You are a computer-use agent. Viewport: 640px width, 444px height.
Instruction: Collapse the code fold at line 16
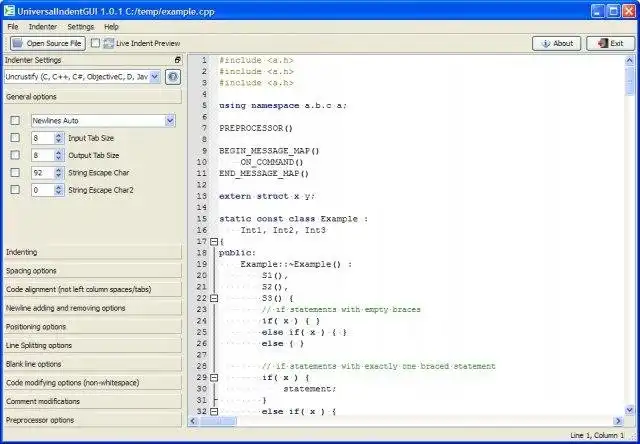[213, 241]
